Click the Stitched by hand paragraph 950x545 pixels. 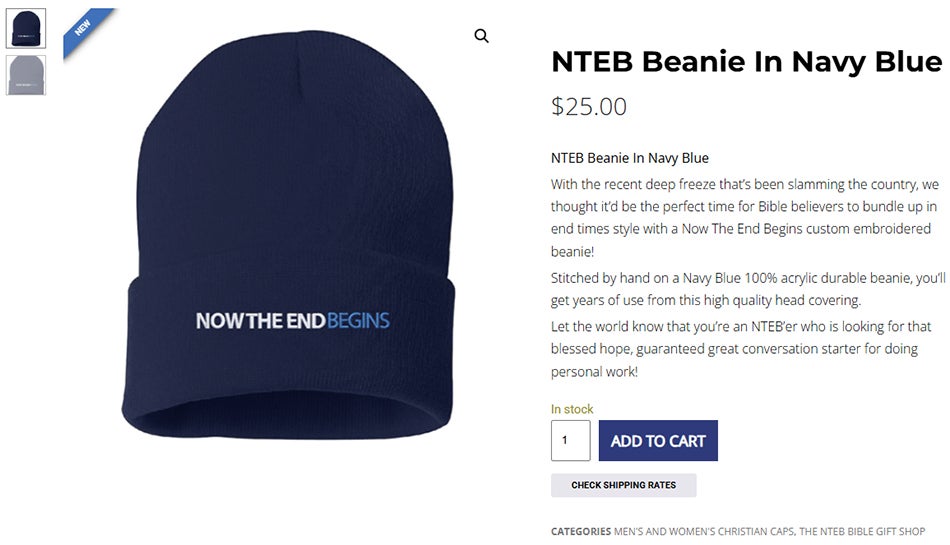(748, 288)
